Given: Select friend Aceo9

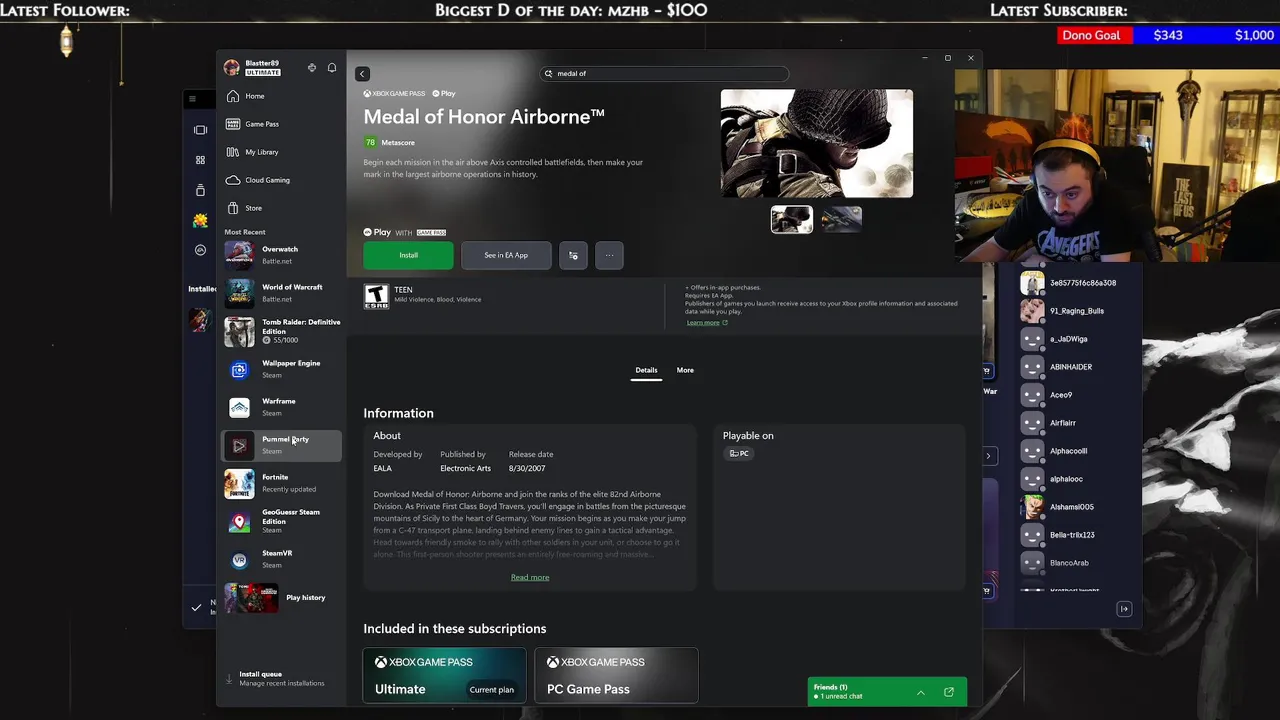Looking at the screenshot, I should pyautogui.click(x=1061, y=395).
